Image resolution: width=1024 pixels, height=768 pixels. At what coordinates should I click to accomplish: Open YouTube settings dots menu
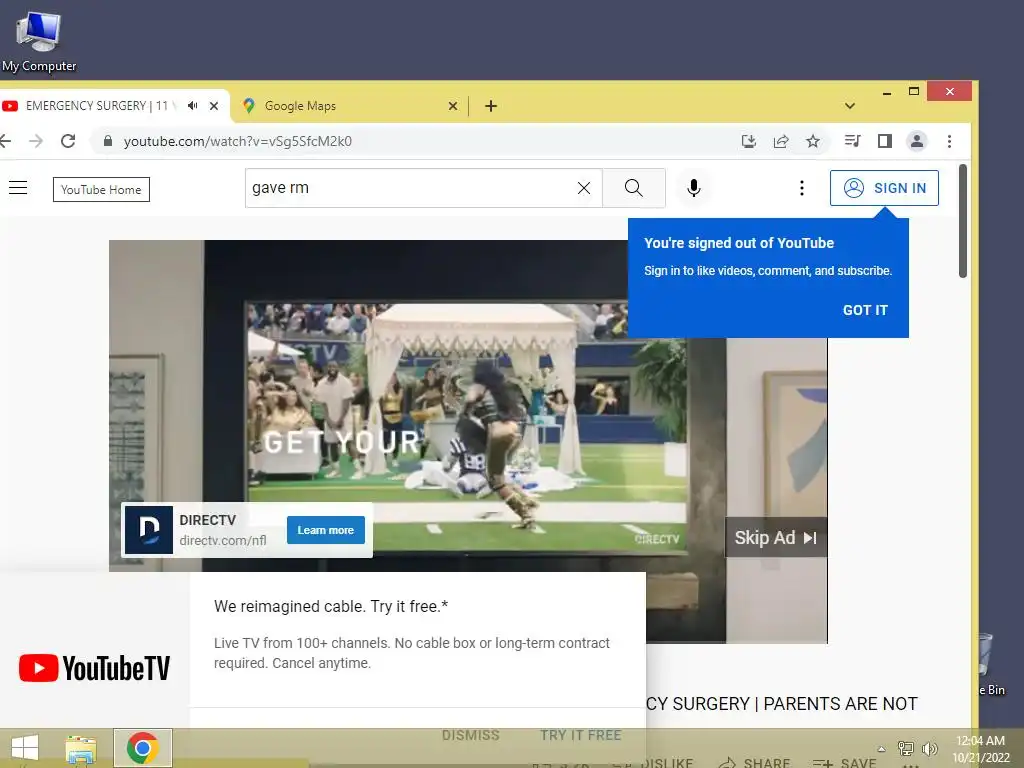tap(802, 188)
